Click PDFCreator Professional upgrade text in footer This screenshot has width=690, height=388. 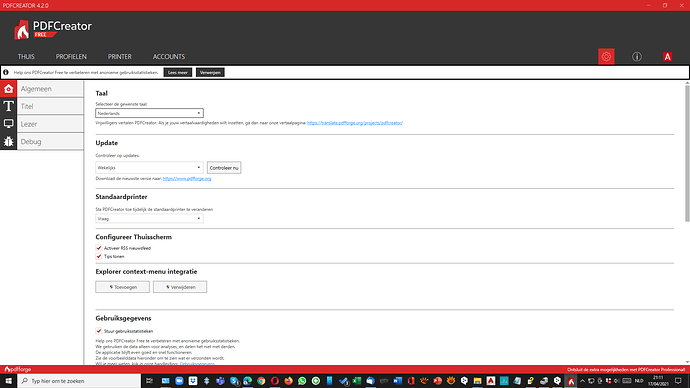(x=626, y=370)
